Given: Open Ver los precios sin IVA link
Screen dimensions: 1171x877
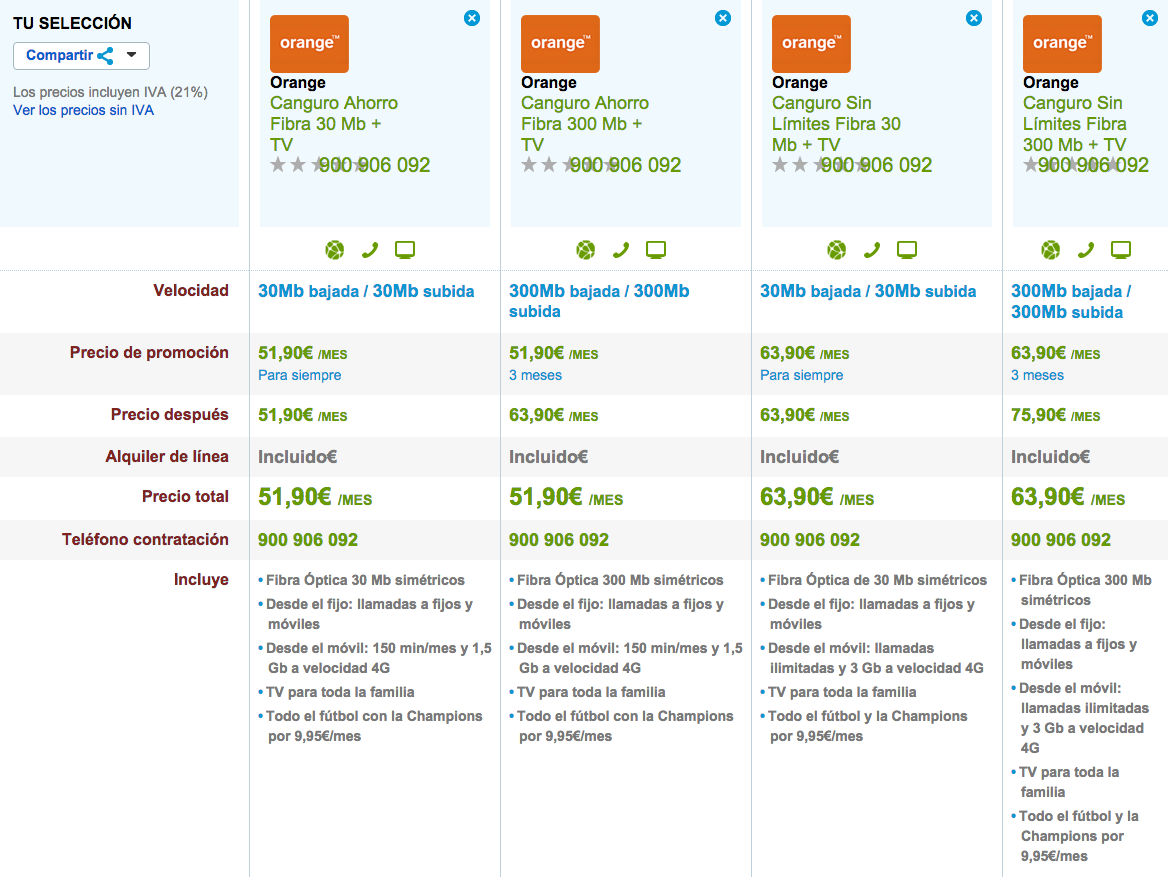Looking at the screenshot, I should [x=84, y=110].
